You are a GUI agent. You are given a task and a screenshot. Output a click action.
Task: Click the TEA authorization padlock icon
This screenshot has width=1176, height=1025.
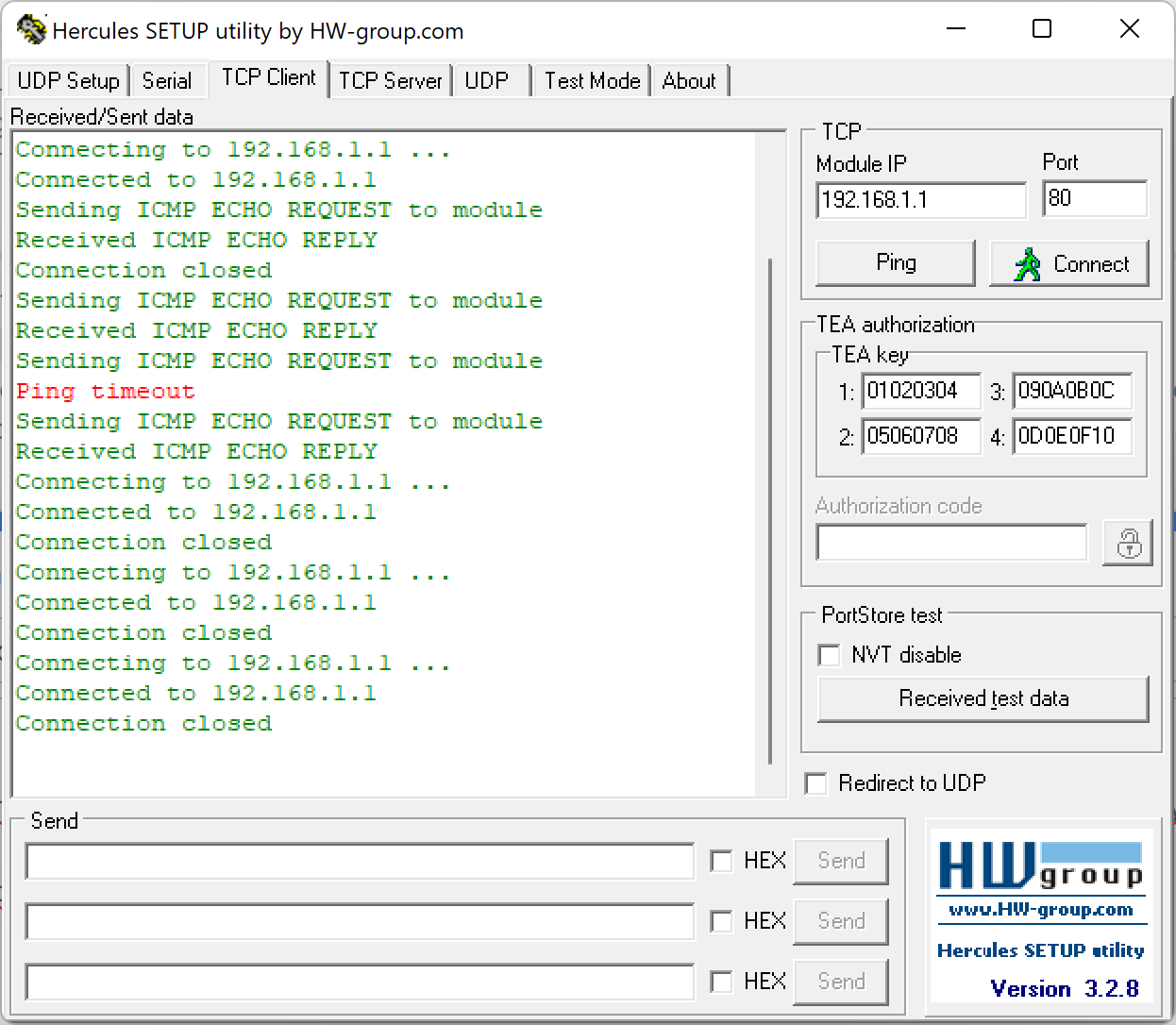(x=1127, y=544)
